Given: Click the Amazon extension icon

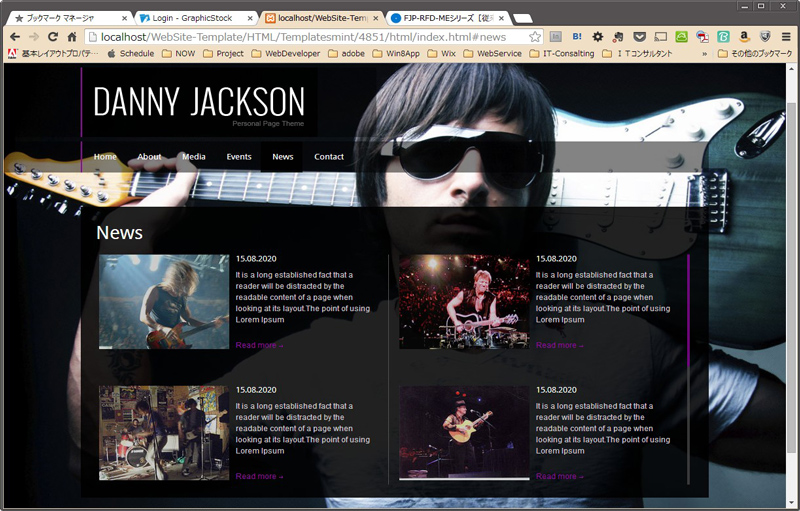Looking at the screenshot, I should click(x=744, y=37).
